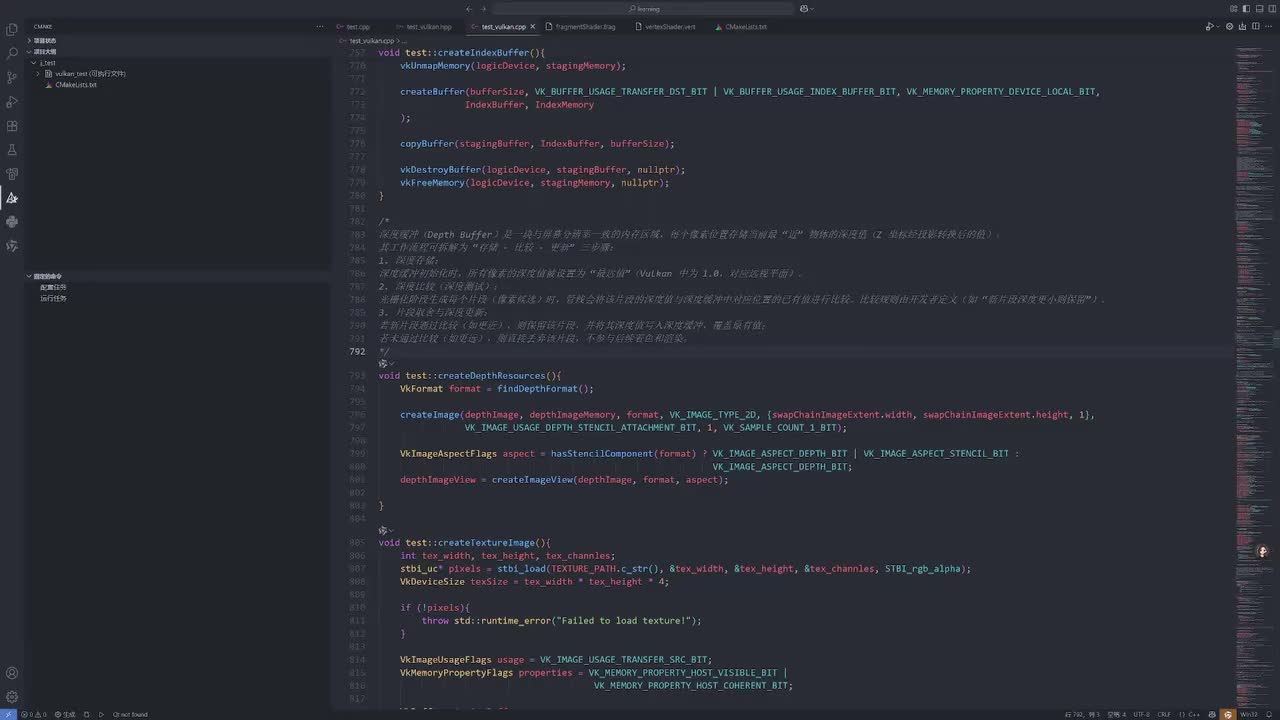Open the Run and Debug view
1280x720 pixels.
pyautogui.click(x=12, y=102)
